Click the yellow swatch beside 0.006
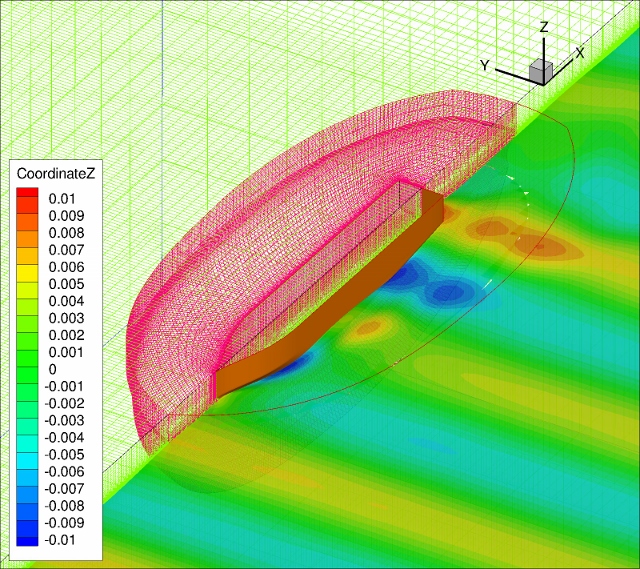The image size is (640, 569). point(27,266)
